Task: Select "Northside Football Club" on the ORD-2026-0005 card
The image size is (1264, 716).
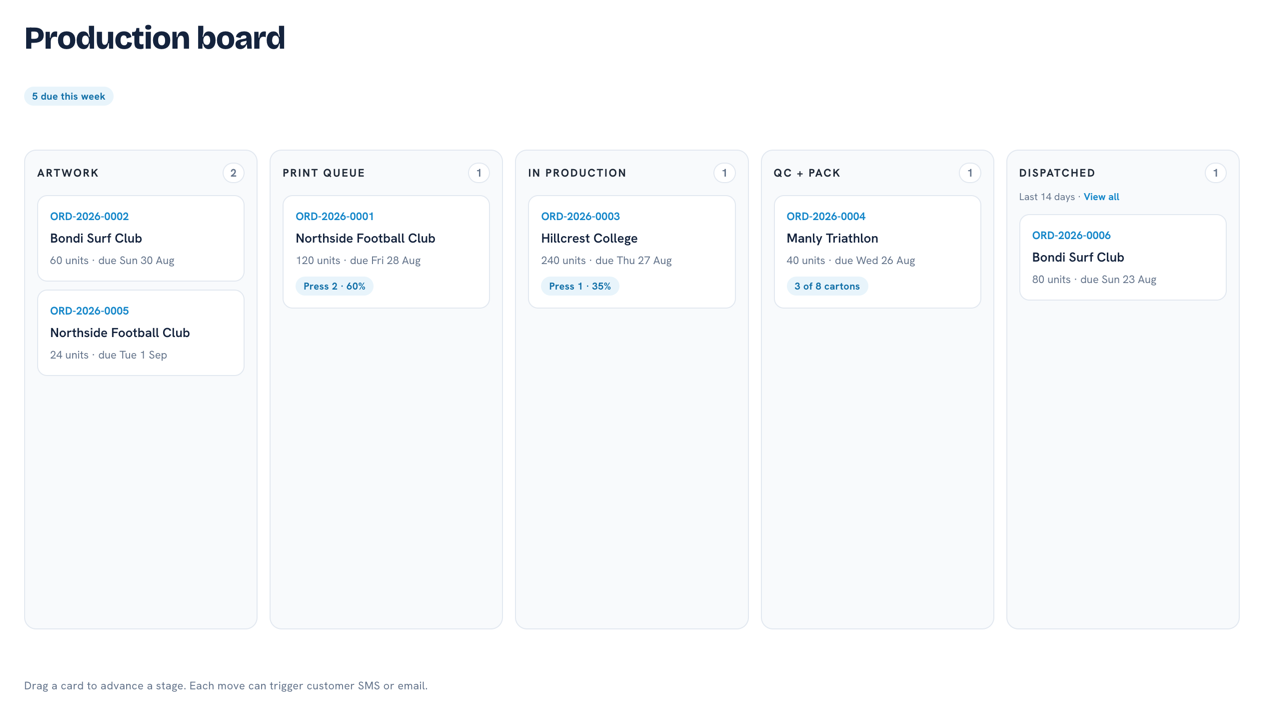Action: (120, 333)
